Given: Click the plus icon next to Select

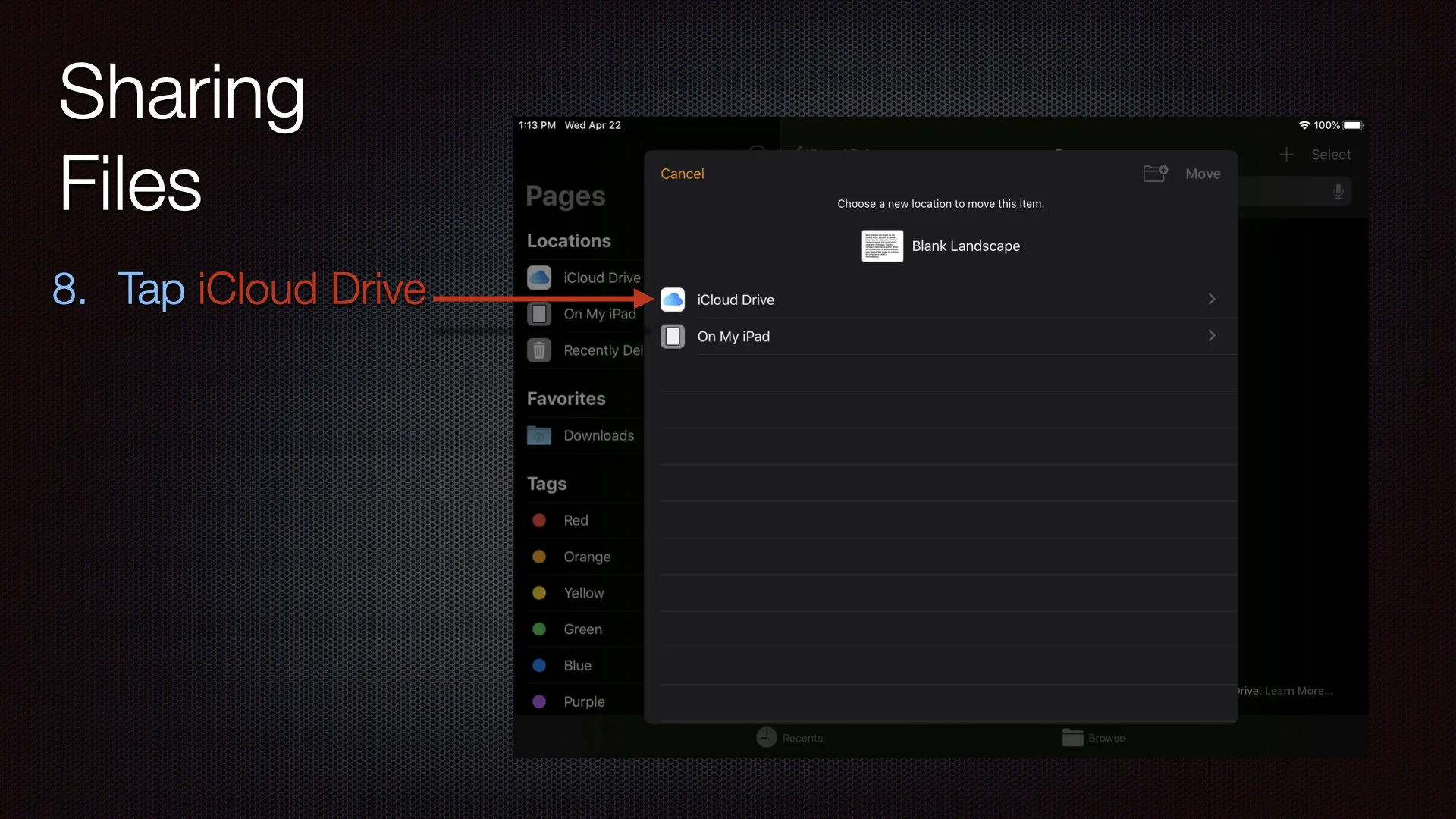Looking at the screenshot, I should click(x=1286, y=155).
